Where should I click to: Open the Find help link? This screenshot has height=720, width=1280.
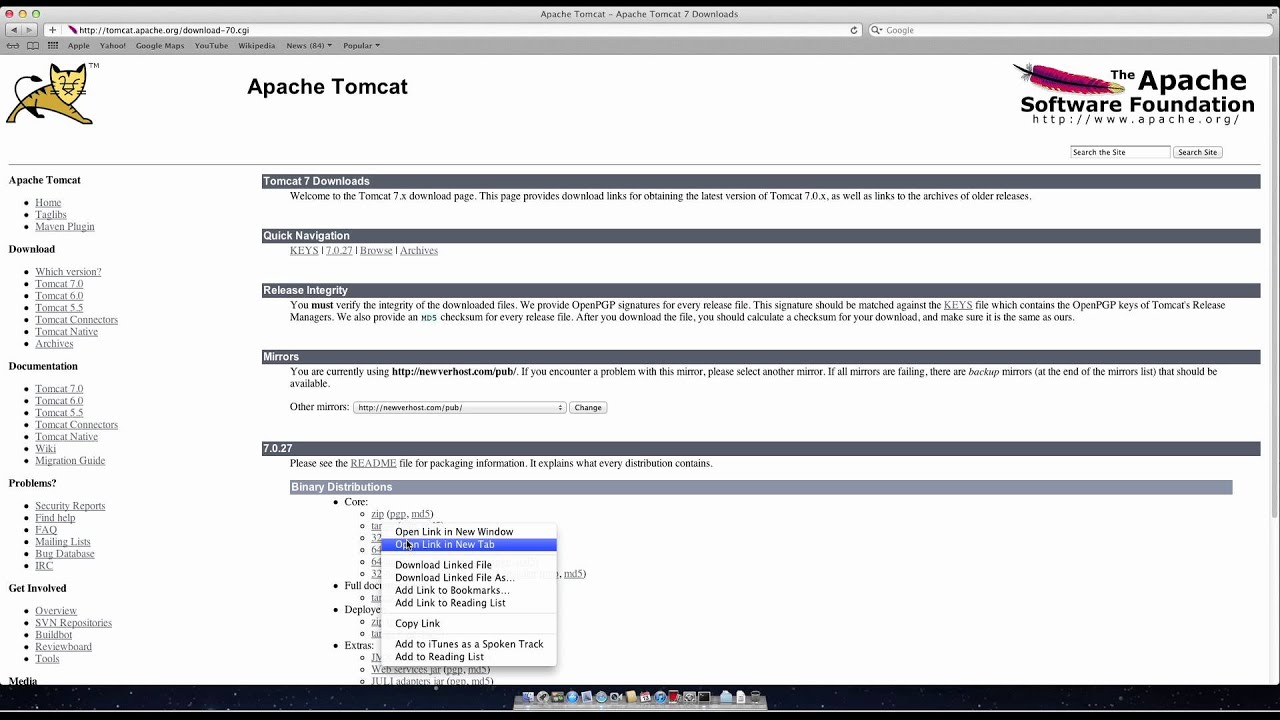55,518
